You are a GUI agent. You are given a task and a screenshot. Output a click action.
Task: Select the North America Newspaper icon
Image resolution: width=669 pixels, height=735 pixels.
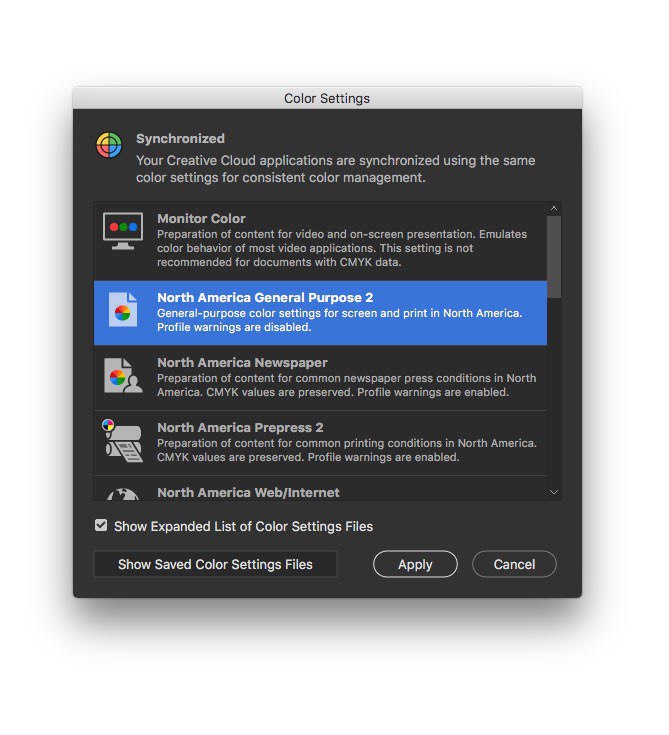coord(123,375)
